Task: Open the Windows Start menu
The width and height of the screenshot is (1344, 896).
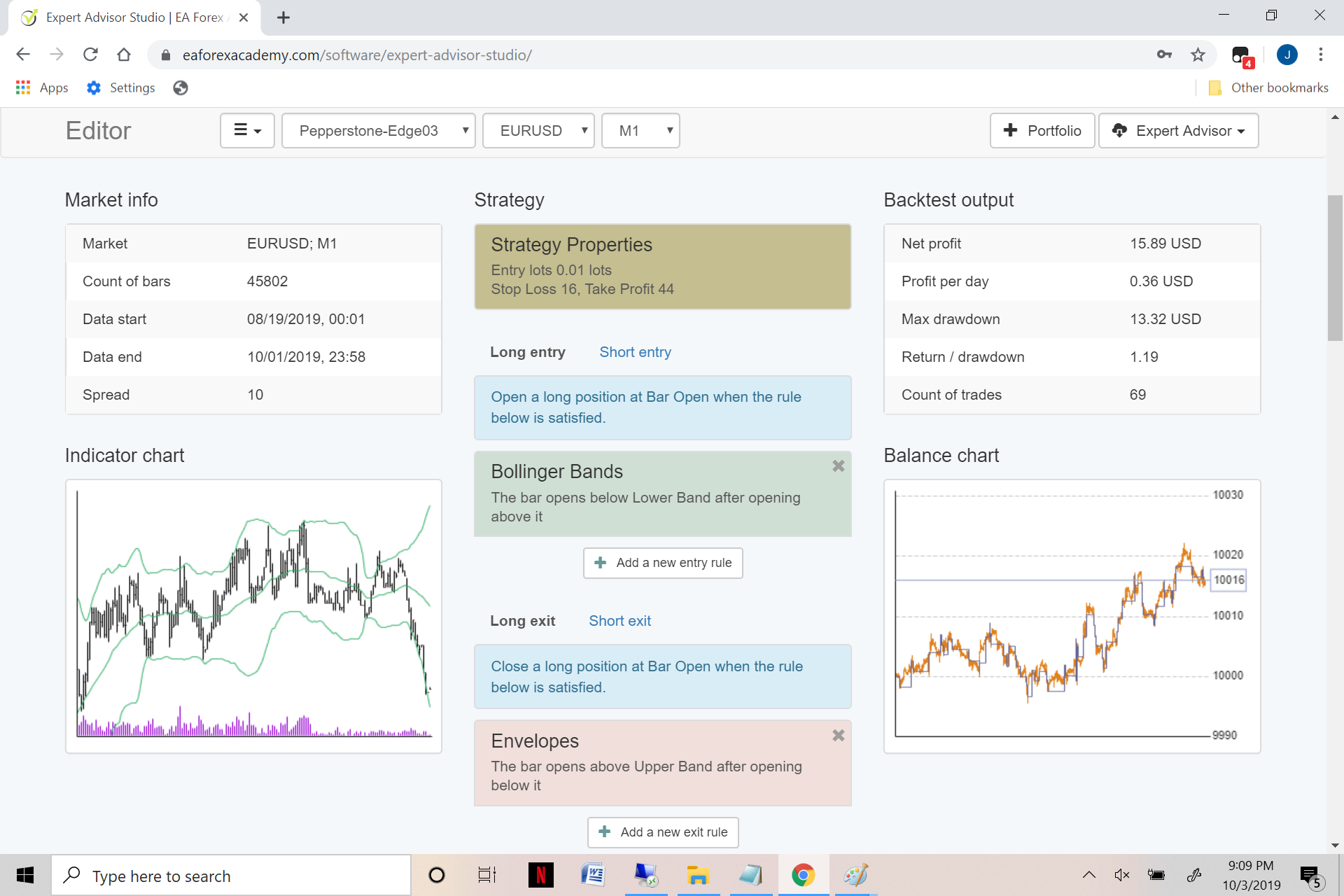Action: click(25, 875)
